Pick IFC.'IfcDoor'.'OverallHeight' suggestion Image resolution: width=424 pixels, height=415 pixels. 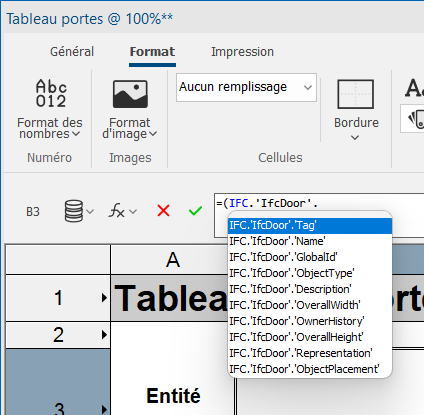coord(310,337)
